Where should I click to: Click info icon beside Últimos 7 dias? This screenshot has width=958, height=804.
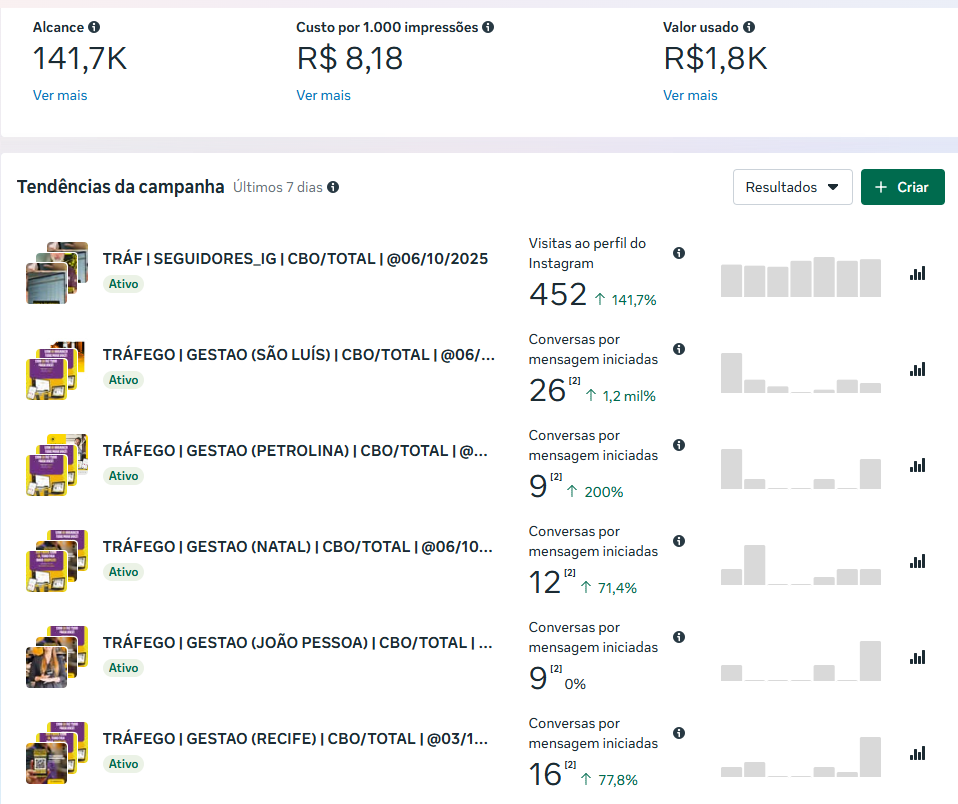333,187
